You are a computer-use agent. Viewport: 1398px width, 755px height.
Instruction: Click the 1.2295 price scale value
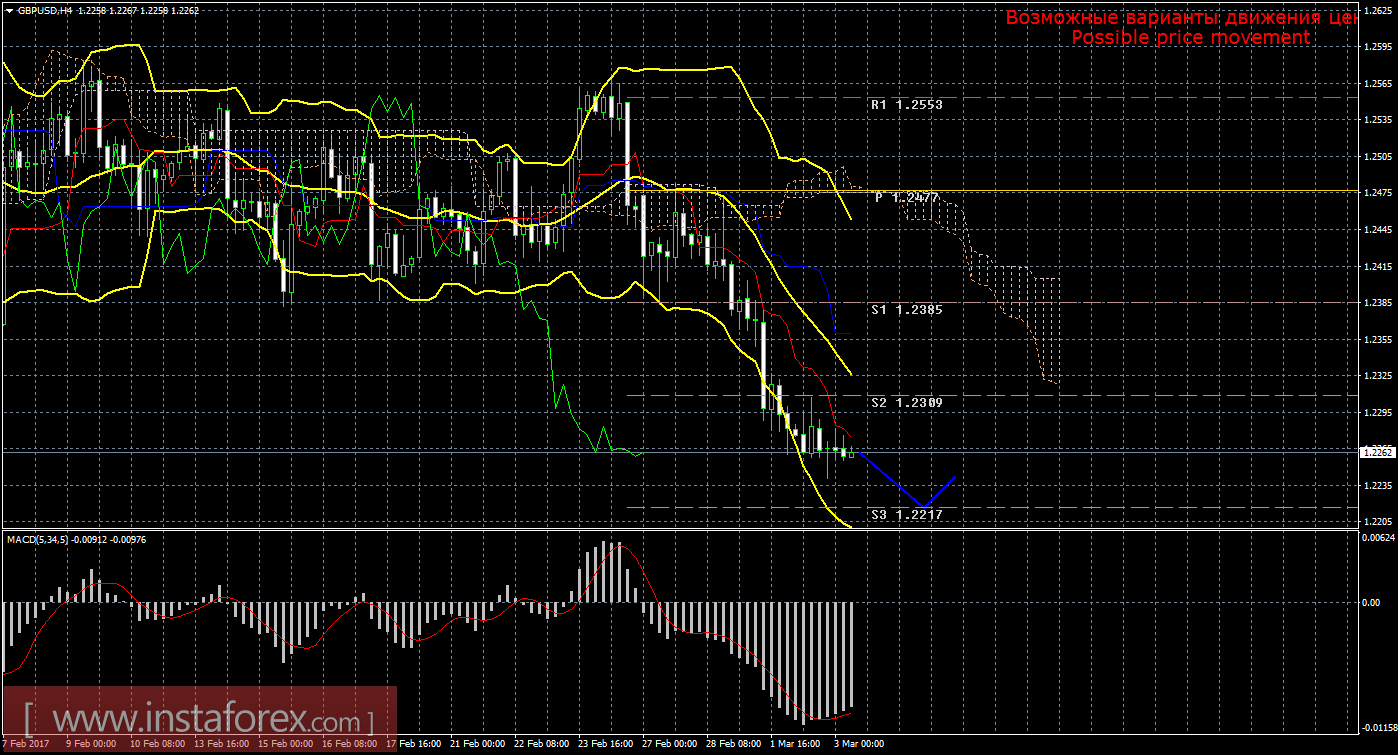coord(1376,413)
